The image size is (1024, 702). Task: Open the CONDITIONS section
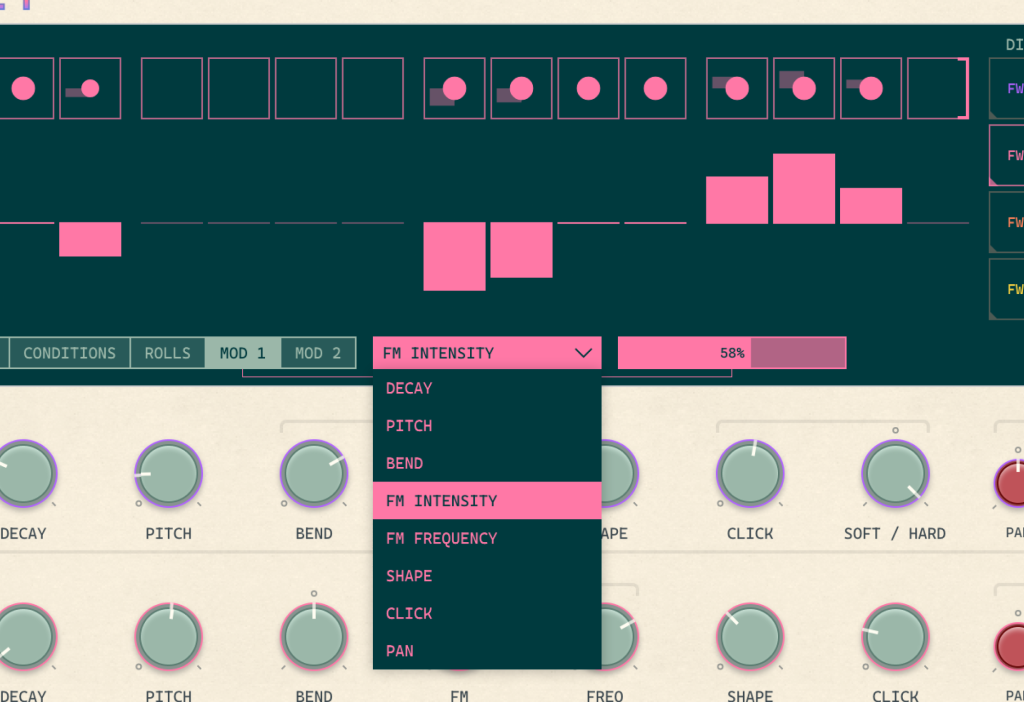[69, 353]
